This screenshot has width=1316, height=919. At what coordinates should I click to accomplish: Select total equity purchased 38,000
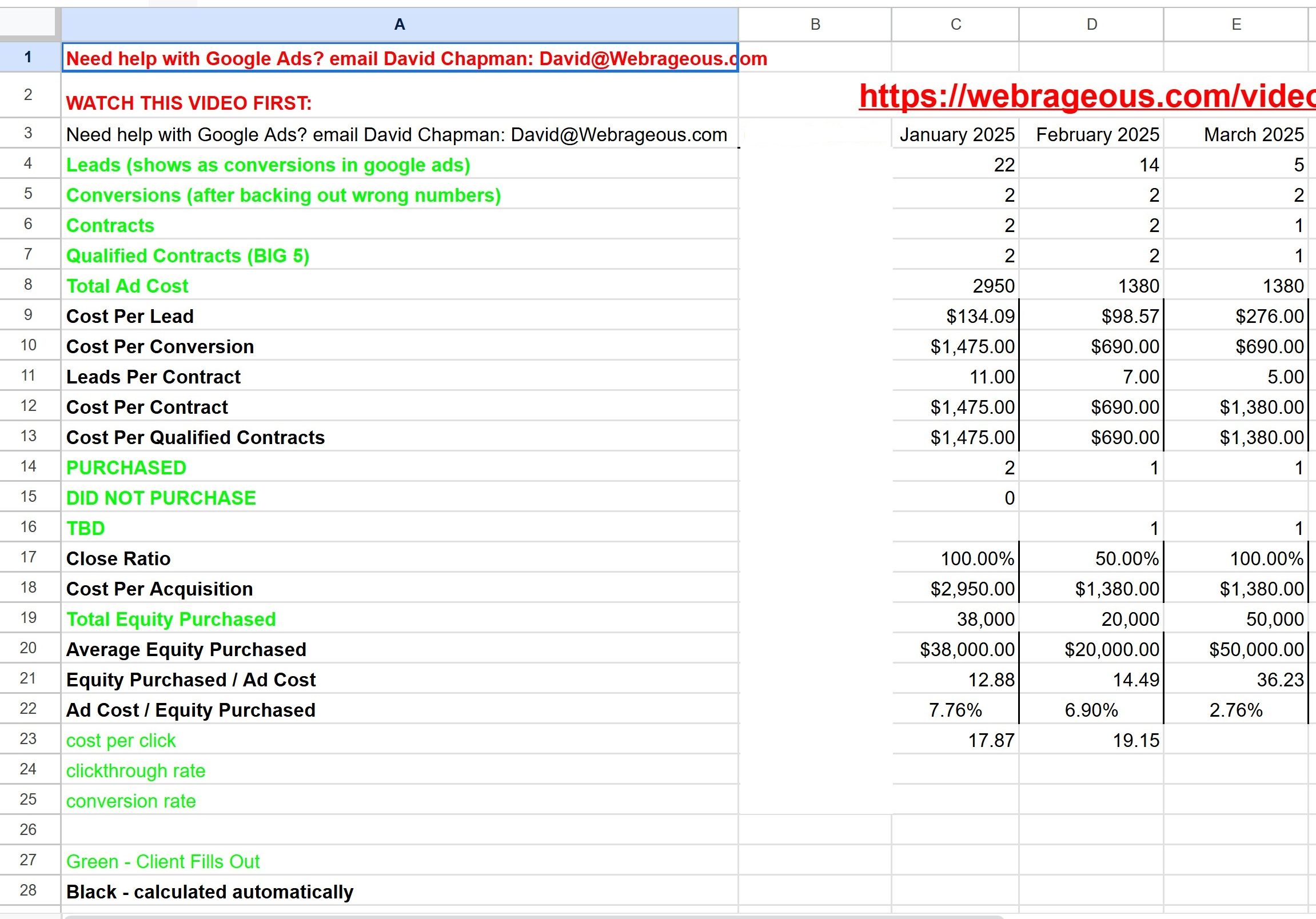(x=955, y=619)
